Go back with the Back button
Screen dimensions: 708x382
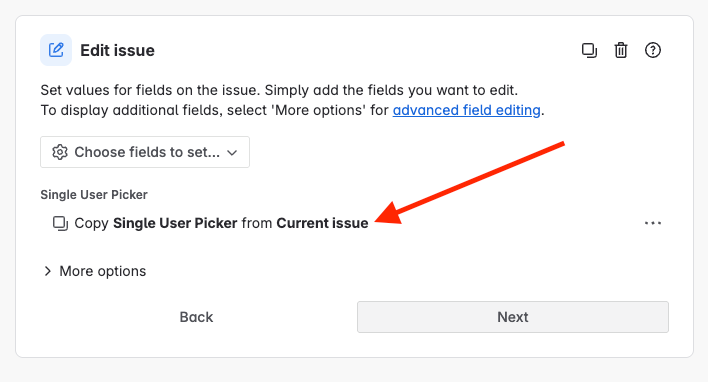point(196,317)
